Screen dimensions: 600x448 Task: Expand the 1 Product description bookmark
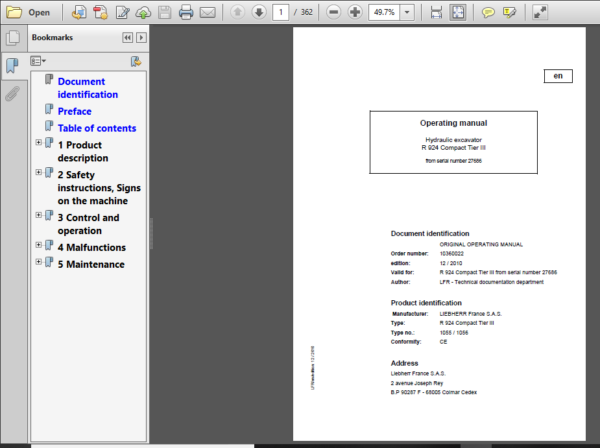(39, 142)
